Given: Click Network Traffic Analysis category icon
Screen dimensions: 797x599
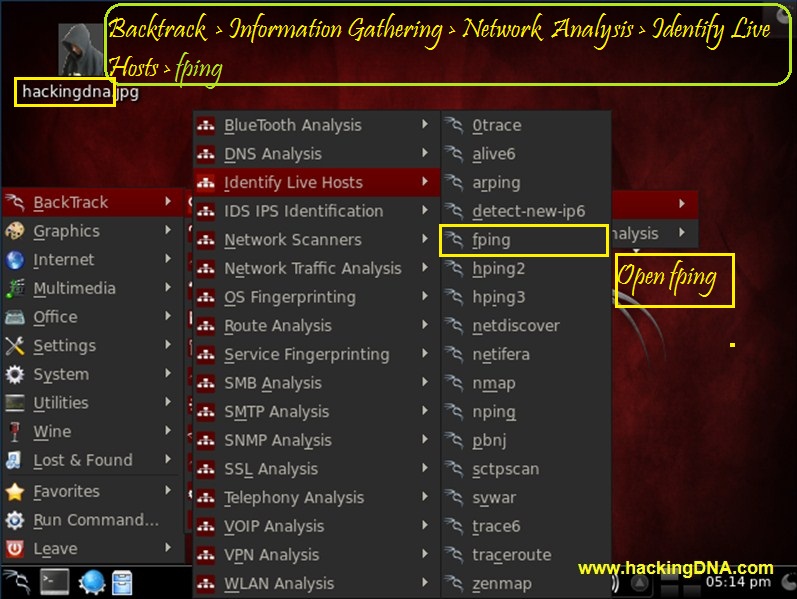Looking at the screenshot, I should click(x=206, y=268).
